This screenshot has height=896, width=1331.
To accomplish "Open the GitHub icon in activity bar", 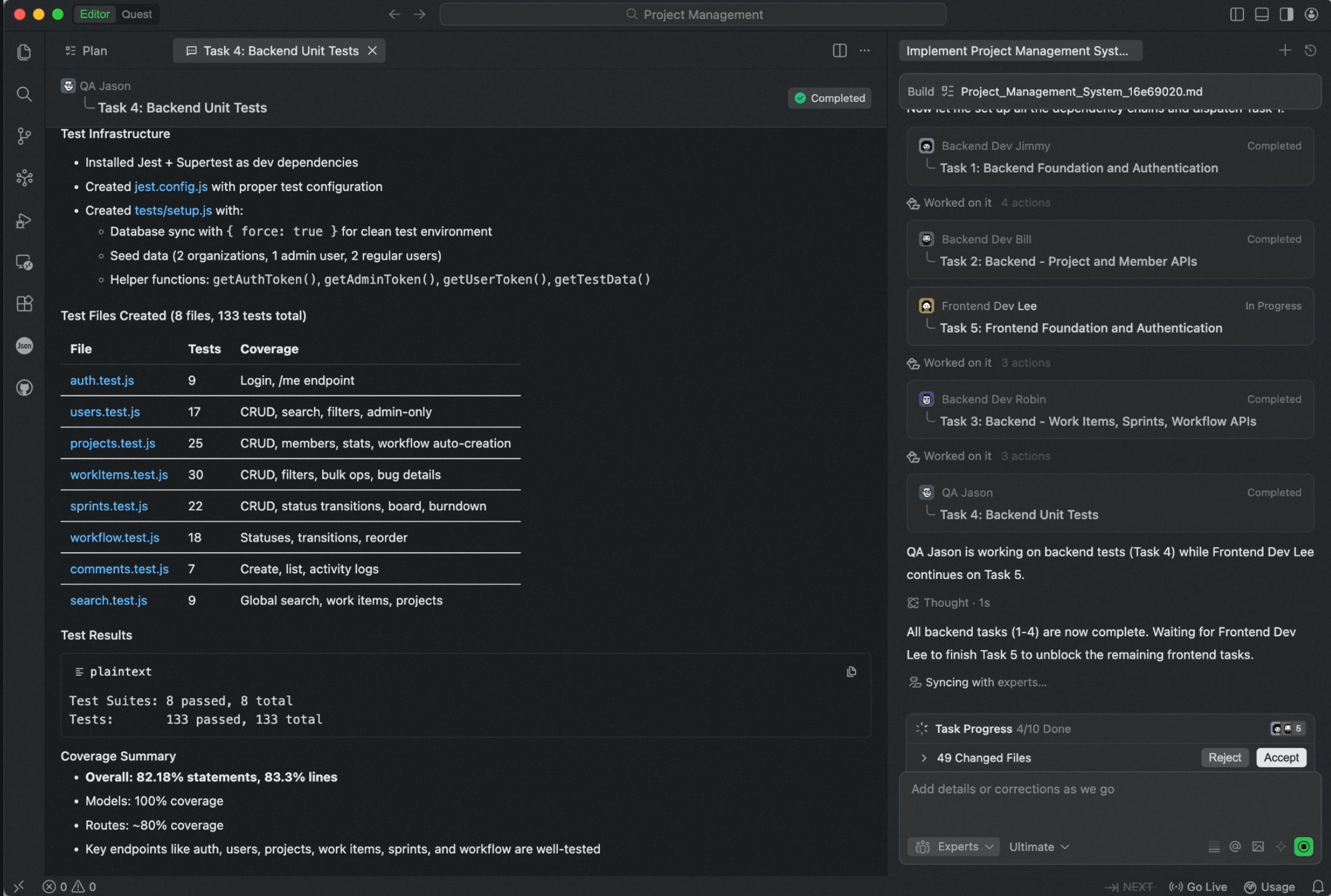I will tap(24, 388).
